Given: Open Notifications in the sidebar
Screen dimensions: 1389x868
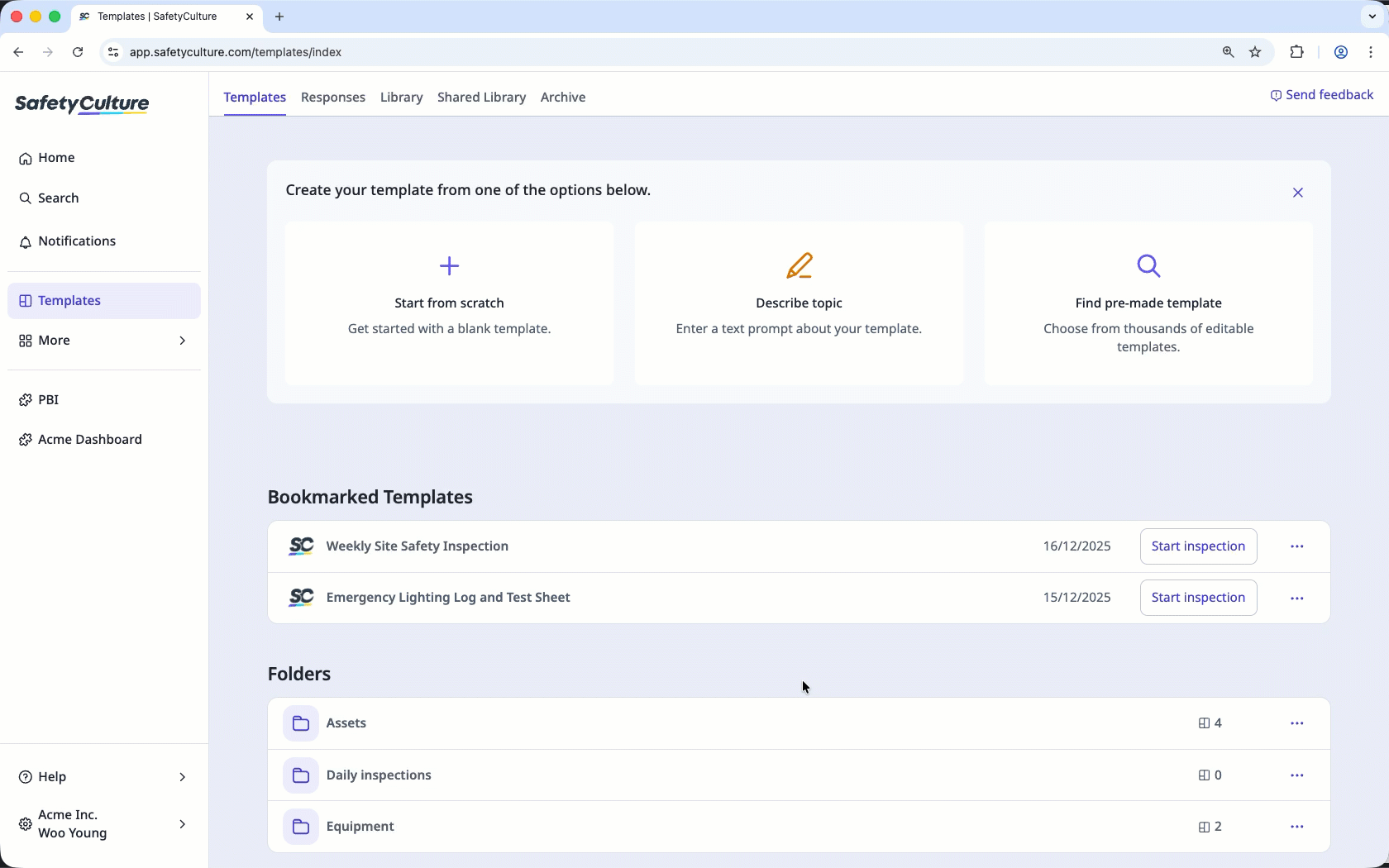Looking at the screenshot, I should pos(104,241).
